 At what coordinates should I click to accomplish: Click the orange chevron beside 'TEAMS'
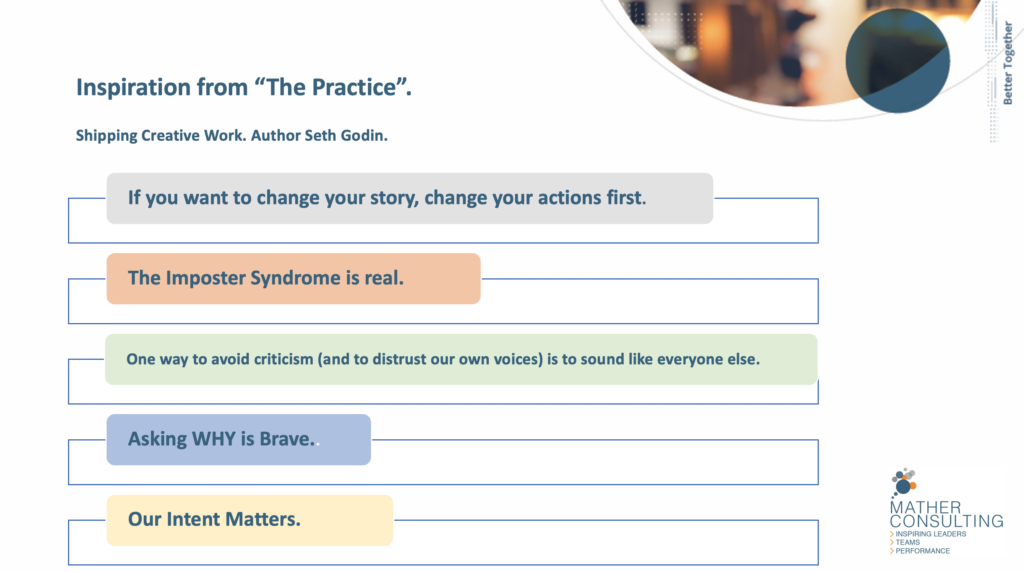(891, 542)
